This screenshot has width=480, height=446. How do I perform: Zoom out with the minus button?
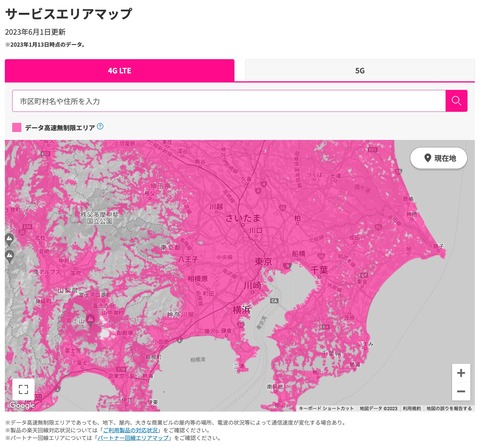(461, 391)
